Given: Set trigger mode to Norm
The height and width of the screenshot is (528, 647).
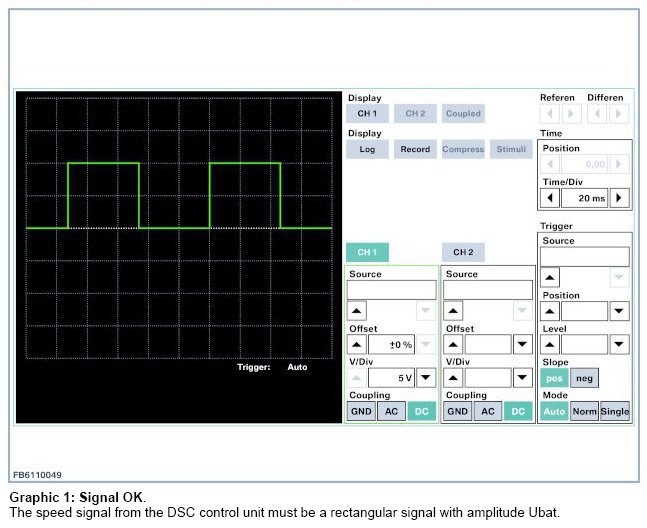Looking at the screenshot, I should [x=584, y=411].
